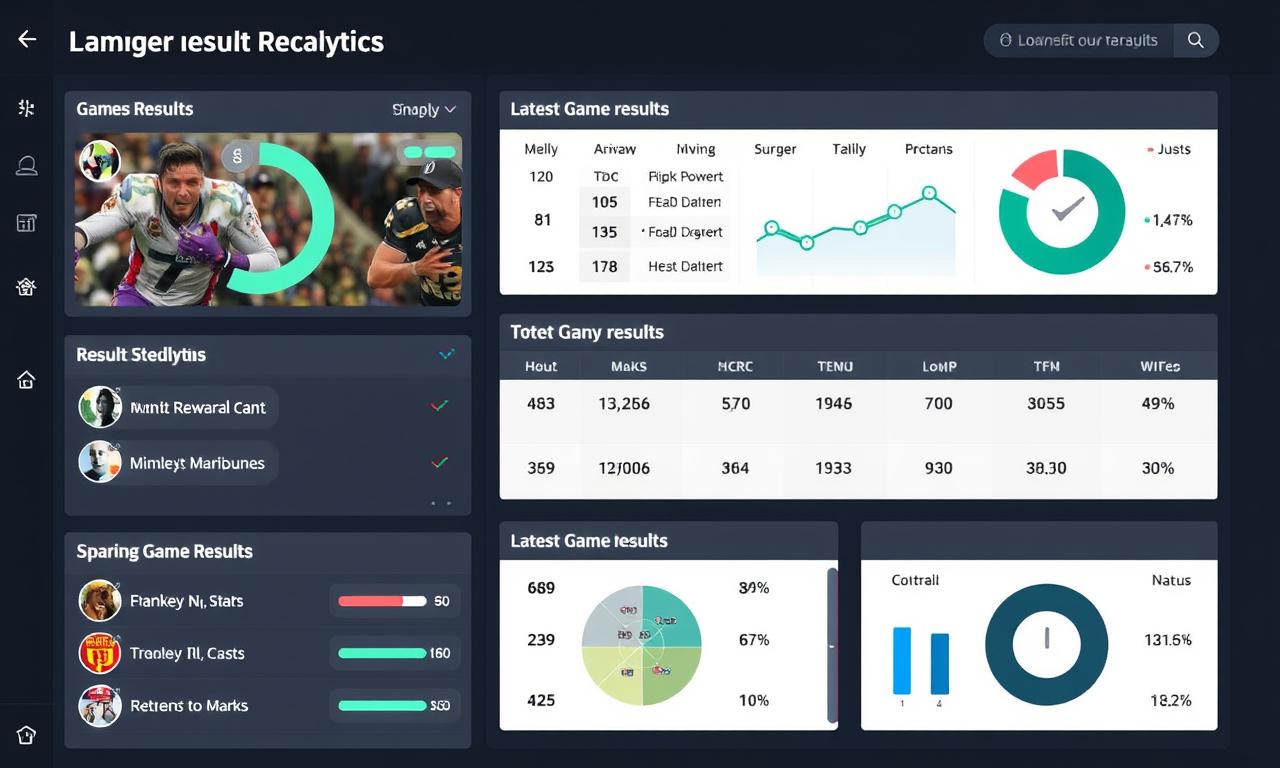This screenshot has width=1280, height=768.
Task: Open the Sınaply dropdown
Action: [x=424, y=110]
